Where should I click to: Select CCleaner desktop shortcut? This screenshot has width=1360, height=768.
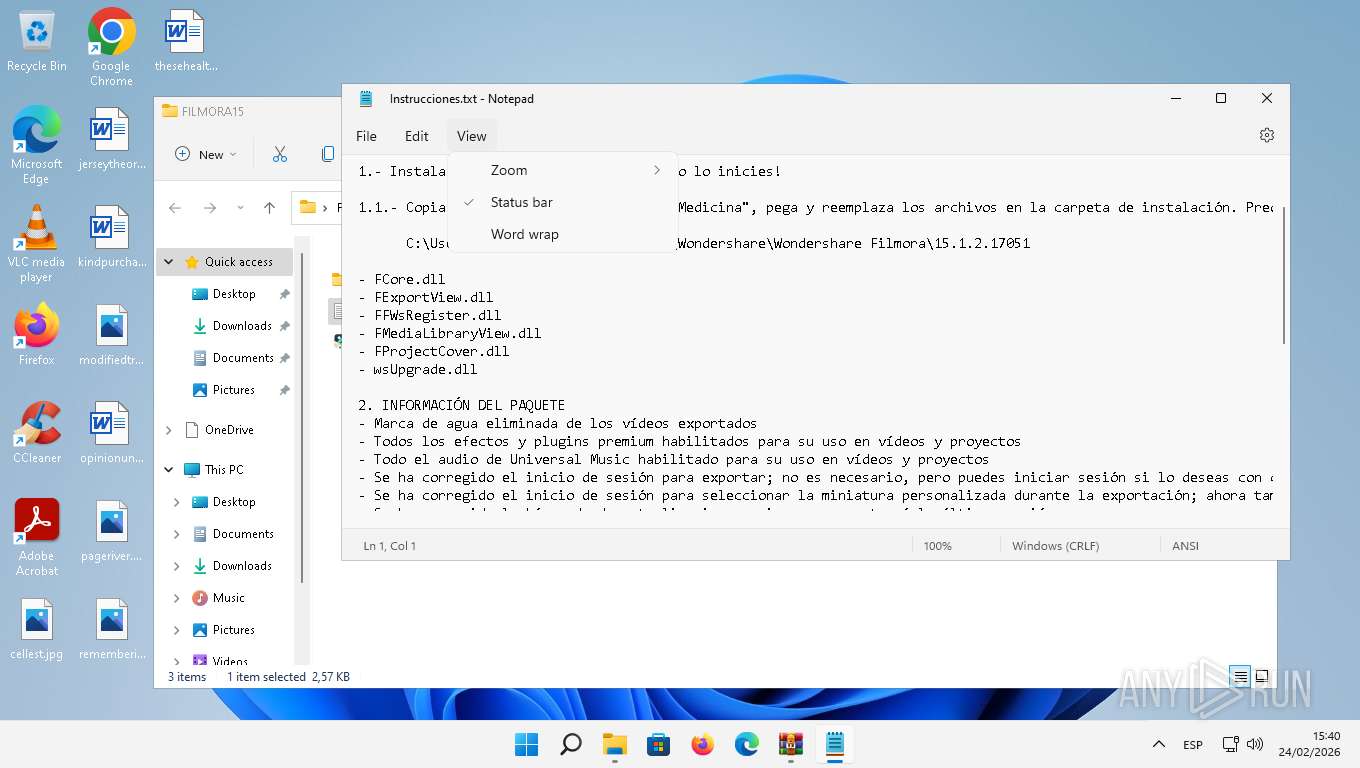point(37,432)
